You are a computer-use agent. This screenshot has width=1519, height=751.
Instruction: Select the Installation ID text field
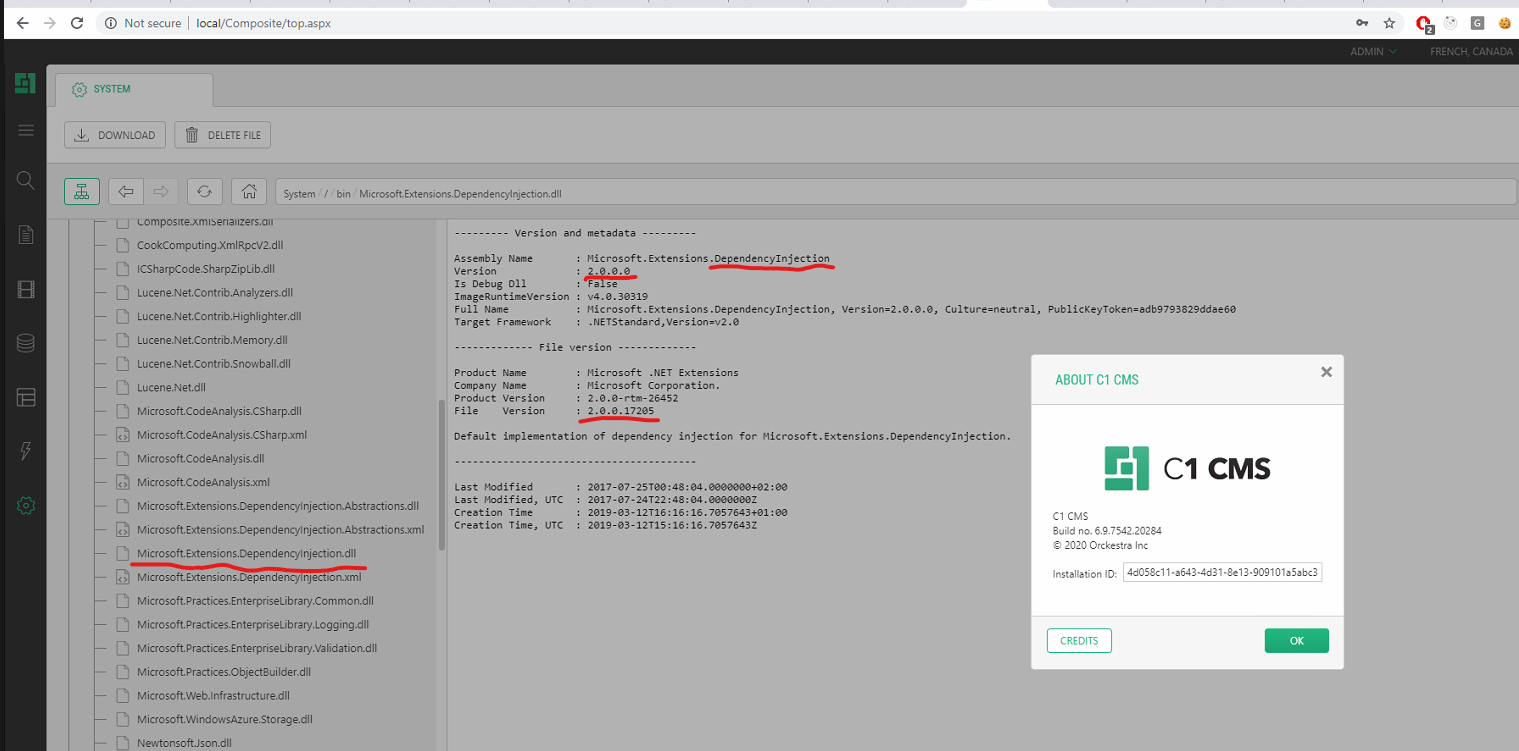tap(1221, 573)
